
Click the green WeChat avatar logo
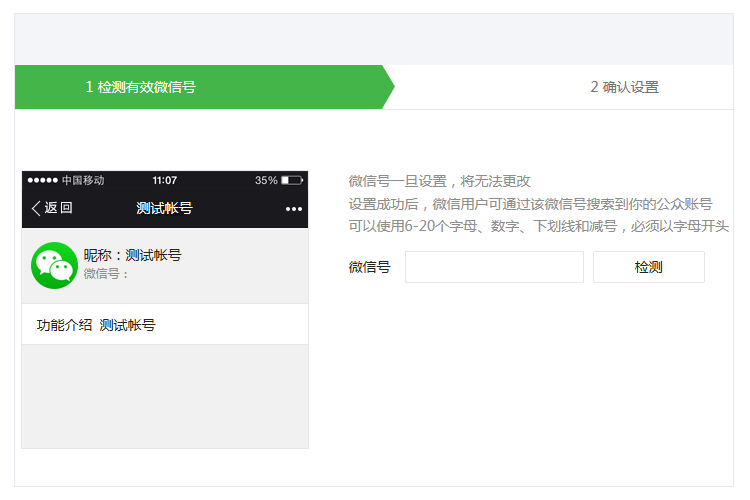(54, 265)
